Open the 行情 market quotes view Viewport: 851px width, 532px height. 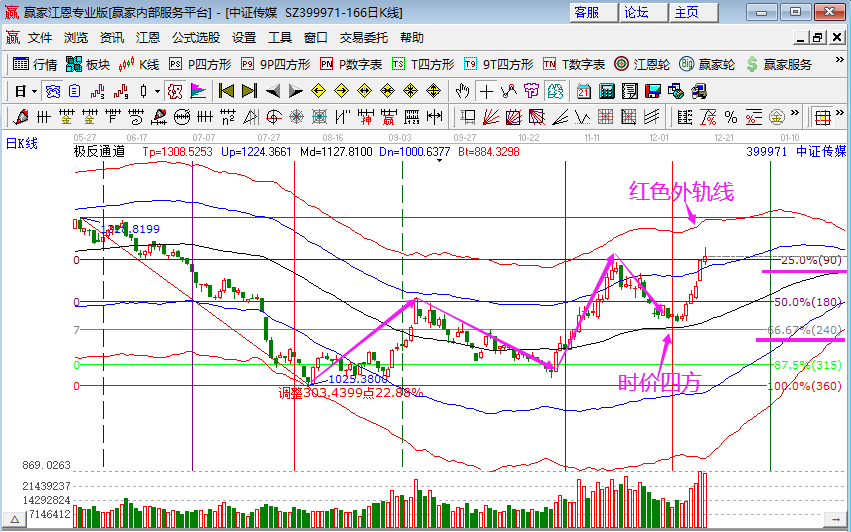point(34,64)
